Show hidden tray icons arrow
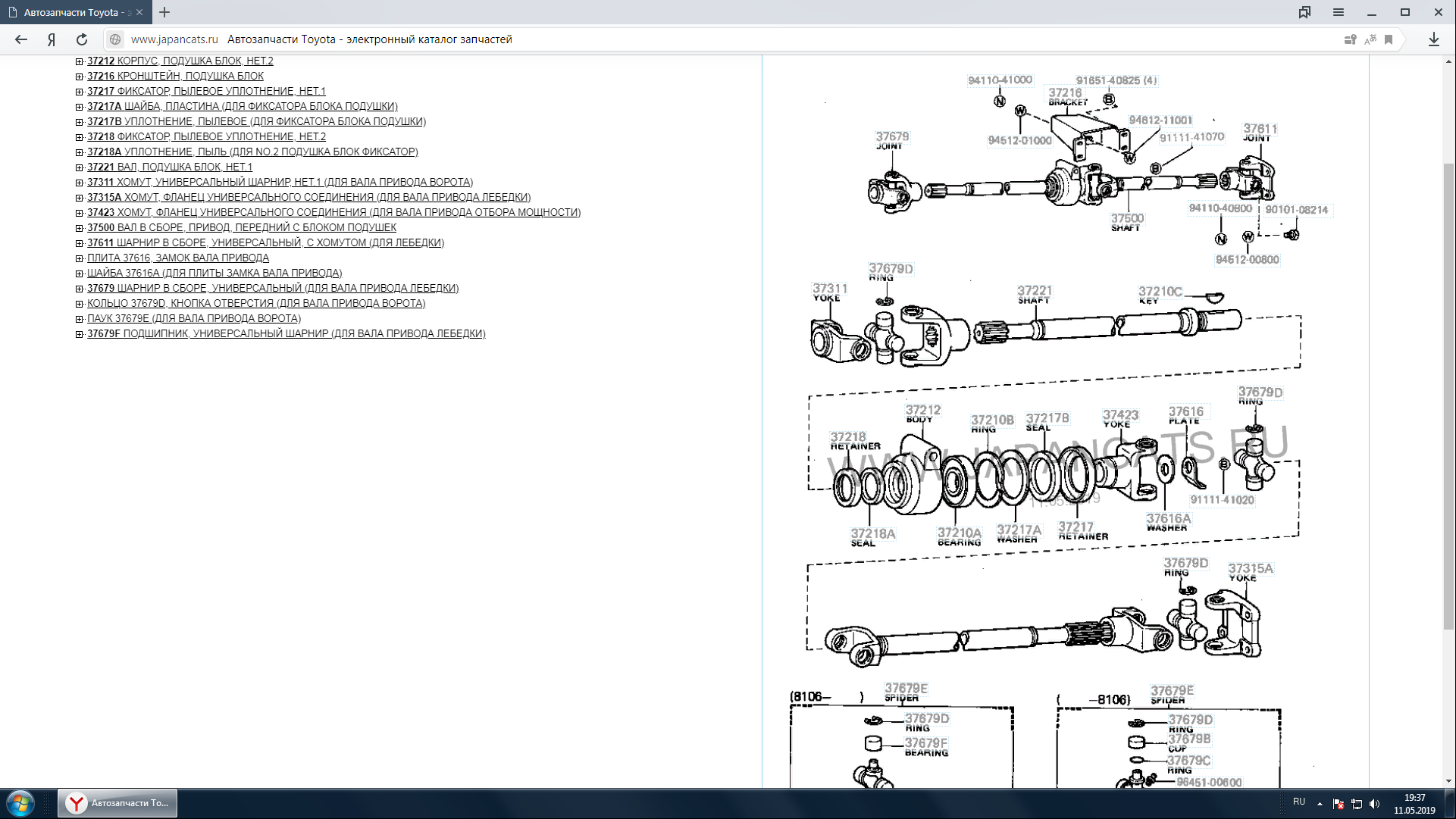This screenshot has height=819, width=1456. (1320, 803)
